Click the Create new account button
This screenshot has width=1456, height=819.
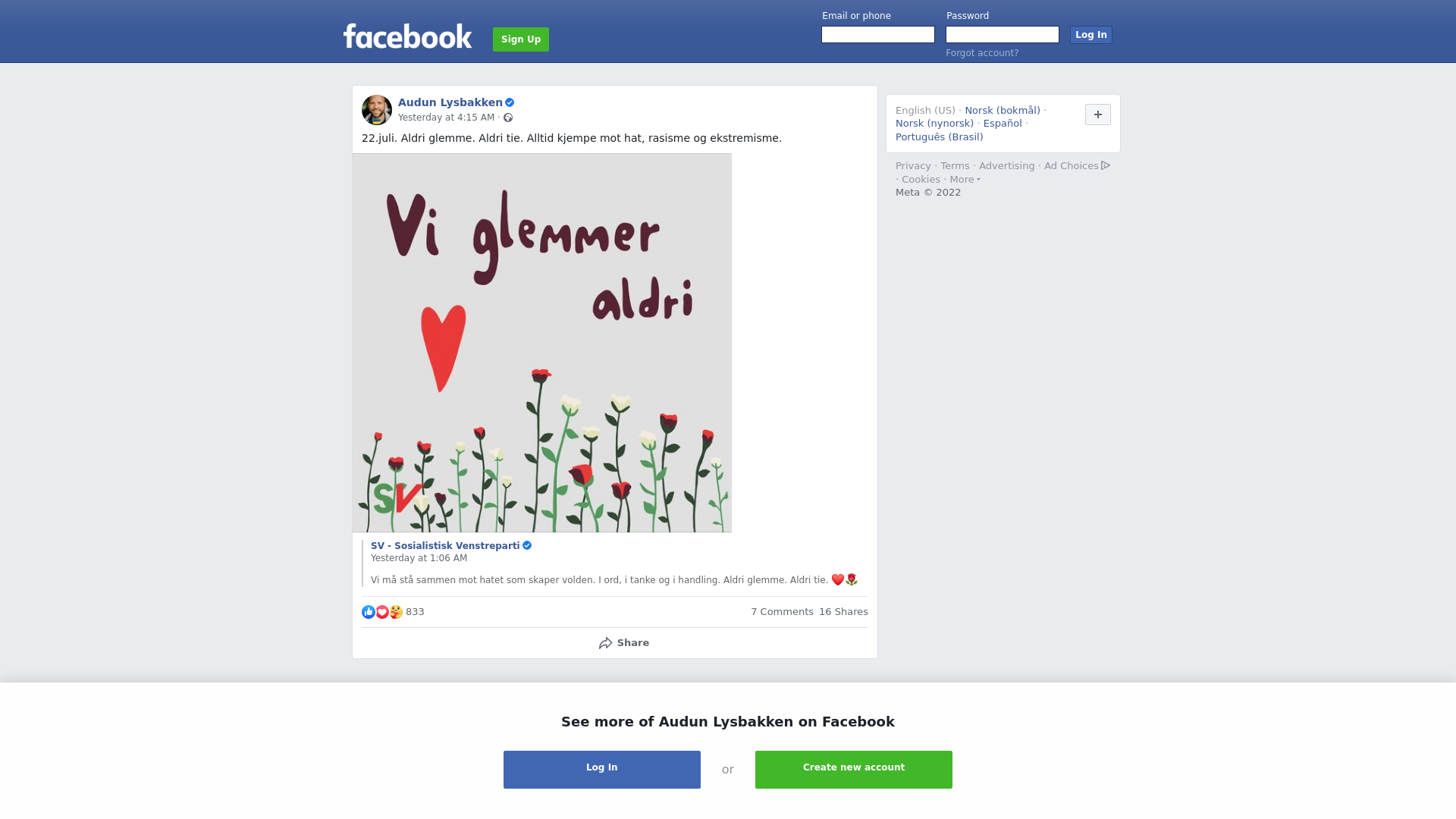[854, 770]
